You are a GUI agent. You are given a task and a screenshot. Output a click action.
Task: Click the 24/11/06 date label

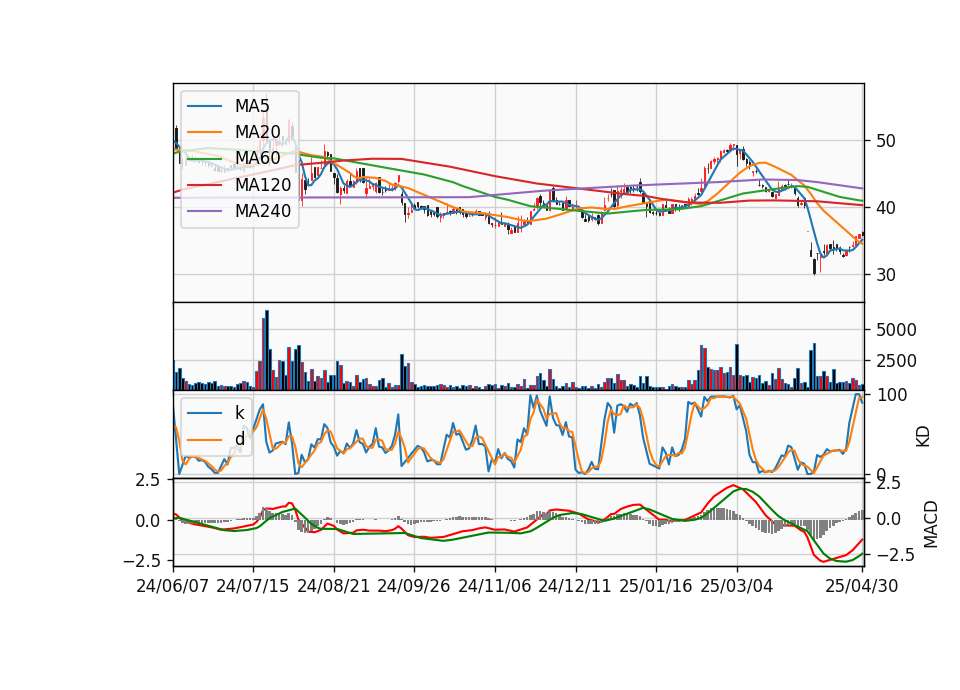tap(494, 586)
